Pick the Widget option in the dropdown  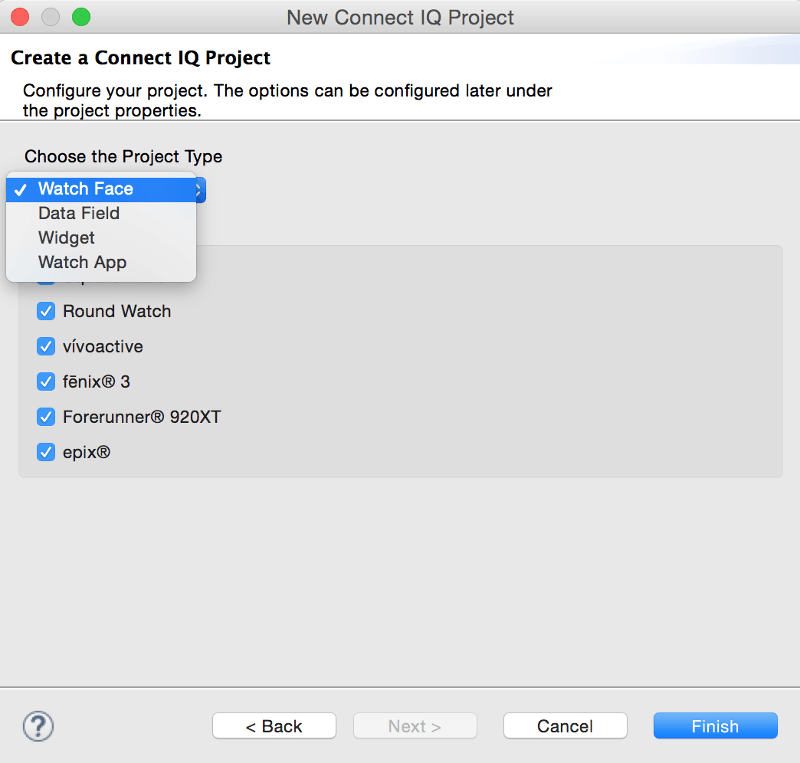click(66, 238)
